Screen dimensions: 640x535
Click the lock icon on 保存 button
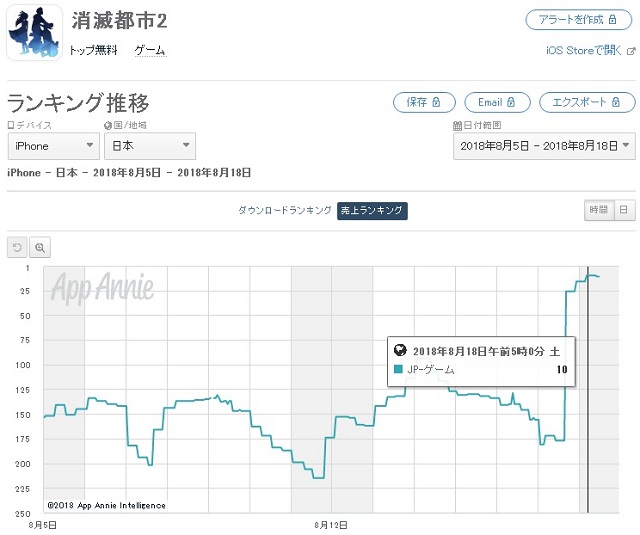pos(436,102)
